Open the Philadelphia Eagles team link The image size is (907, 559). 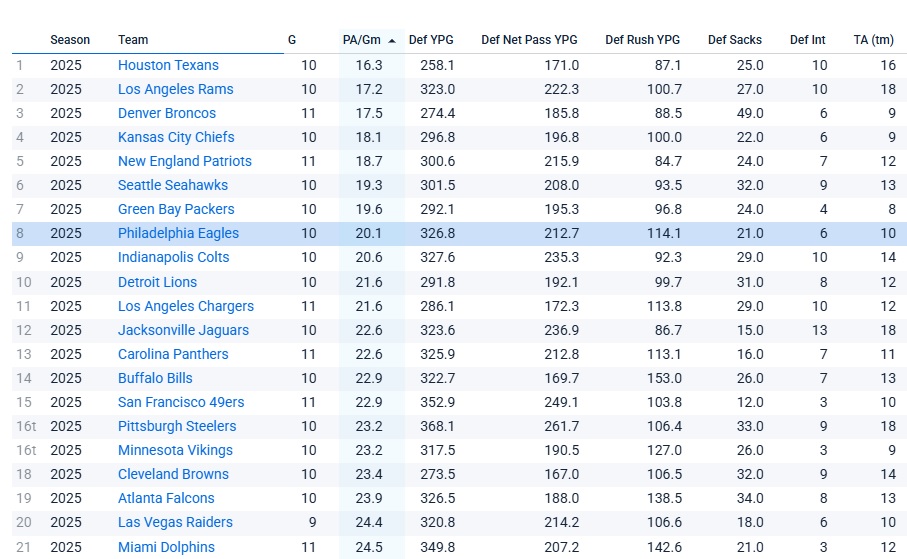pyautogui.click(x=178, y=233)
